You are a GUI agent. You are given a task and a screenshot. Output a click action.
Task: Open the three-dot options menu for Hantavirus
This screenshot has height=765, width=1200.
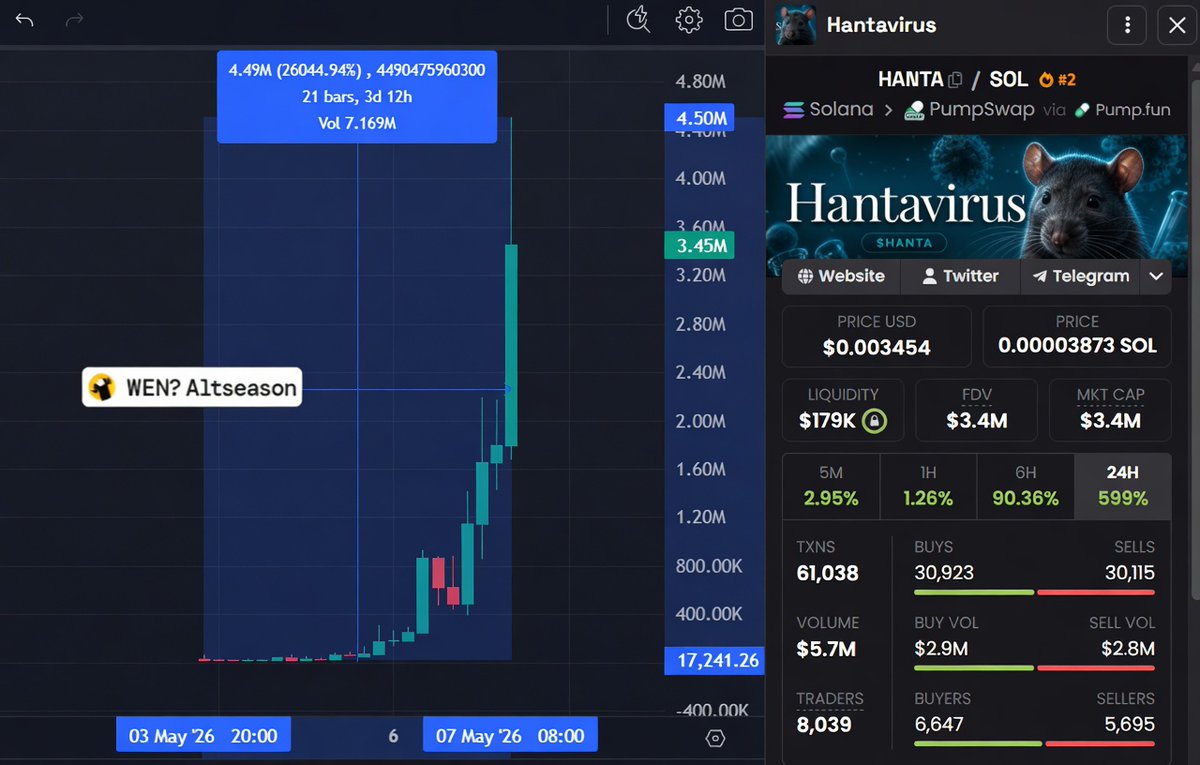pyautogui.click(x=1127, y=25)
